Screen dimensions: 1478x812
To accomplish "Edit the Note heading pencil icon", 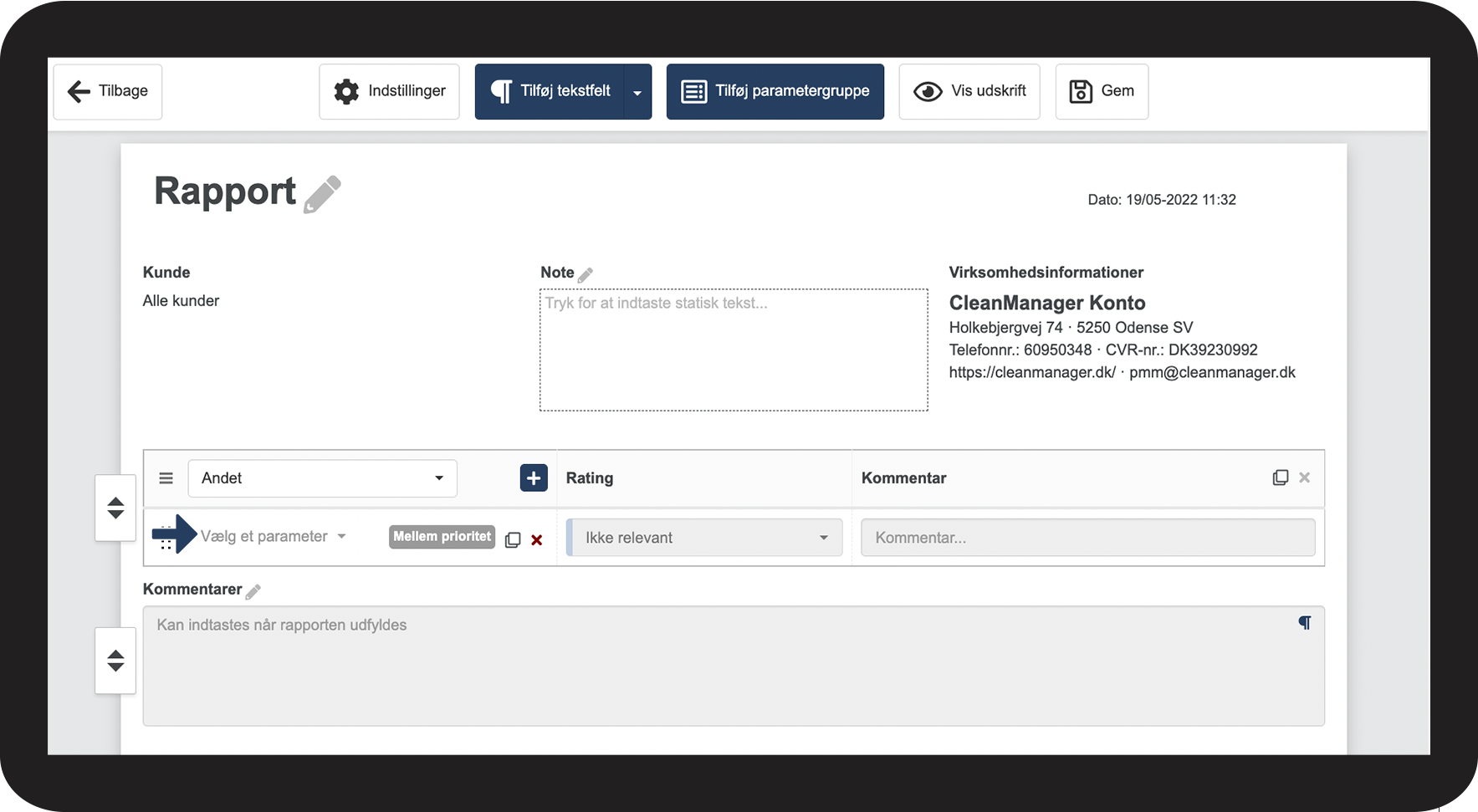I will (586, 274).
